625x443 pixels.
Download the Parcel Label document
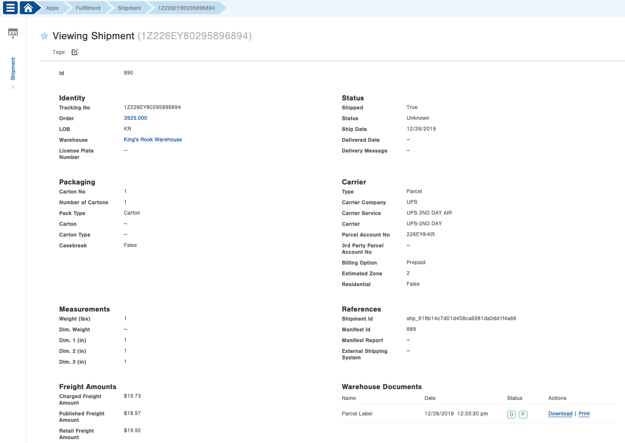(x=560, y=414)
